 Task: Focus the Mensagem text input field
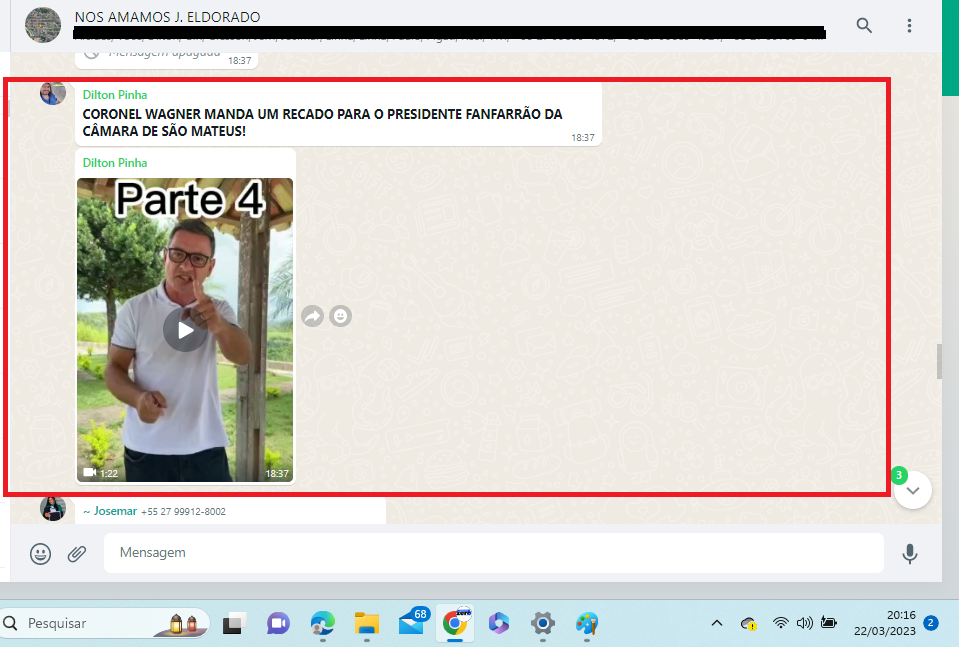coord(494,553)
